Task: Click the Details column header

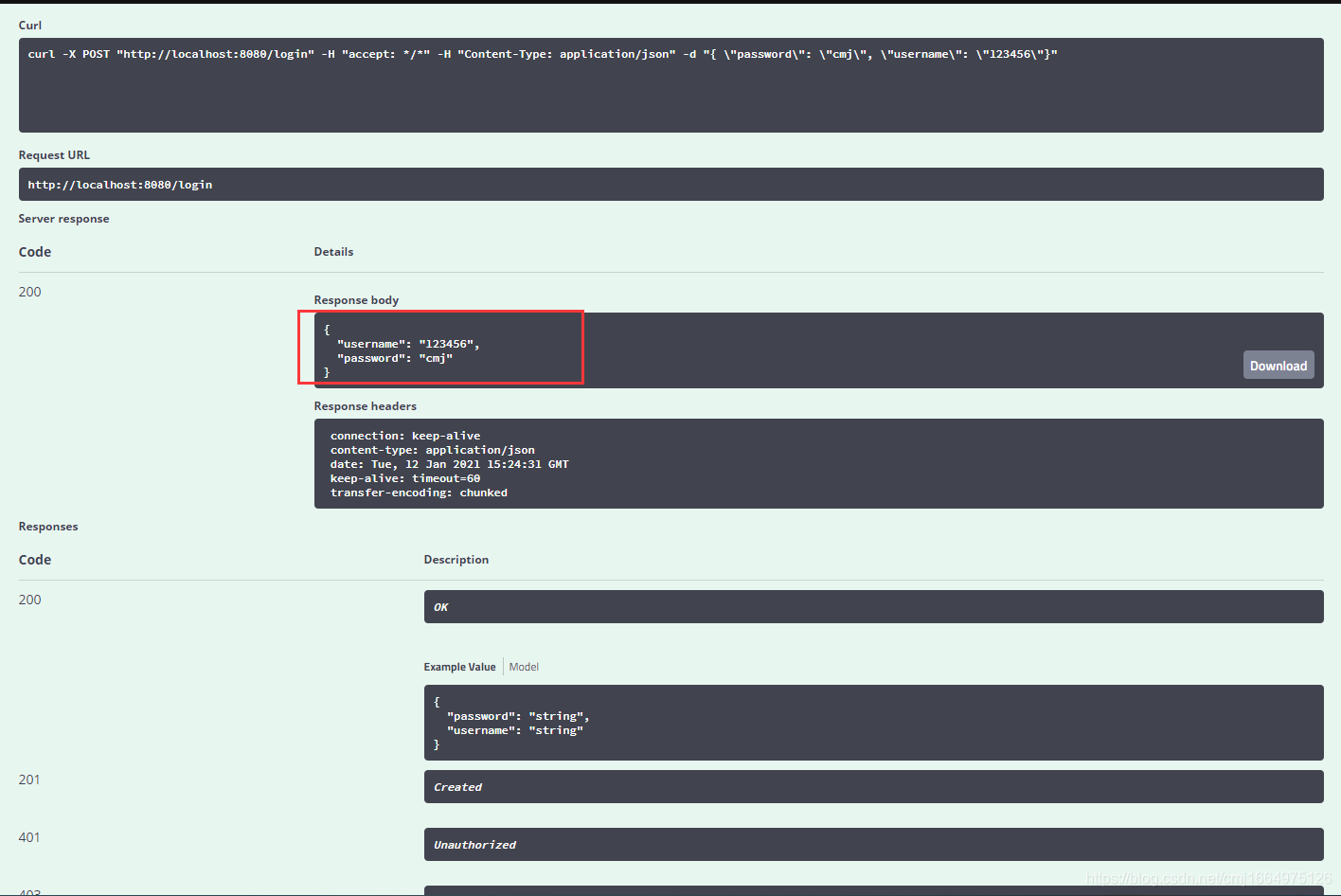Action: (333, 252)
